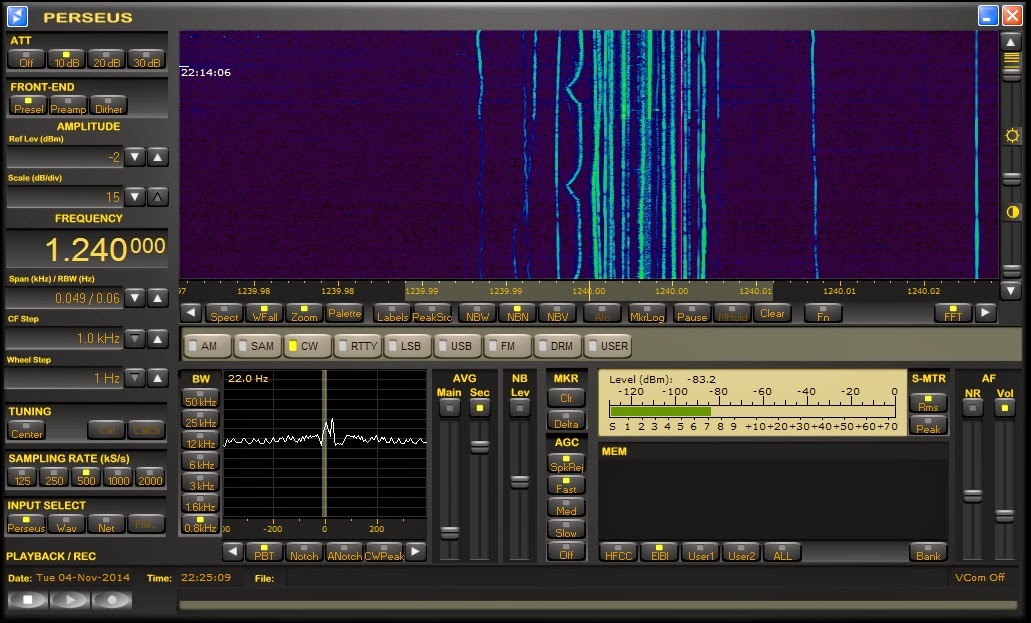Decrease the Ref Lev value with down arrow

[135, 157]
